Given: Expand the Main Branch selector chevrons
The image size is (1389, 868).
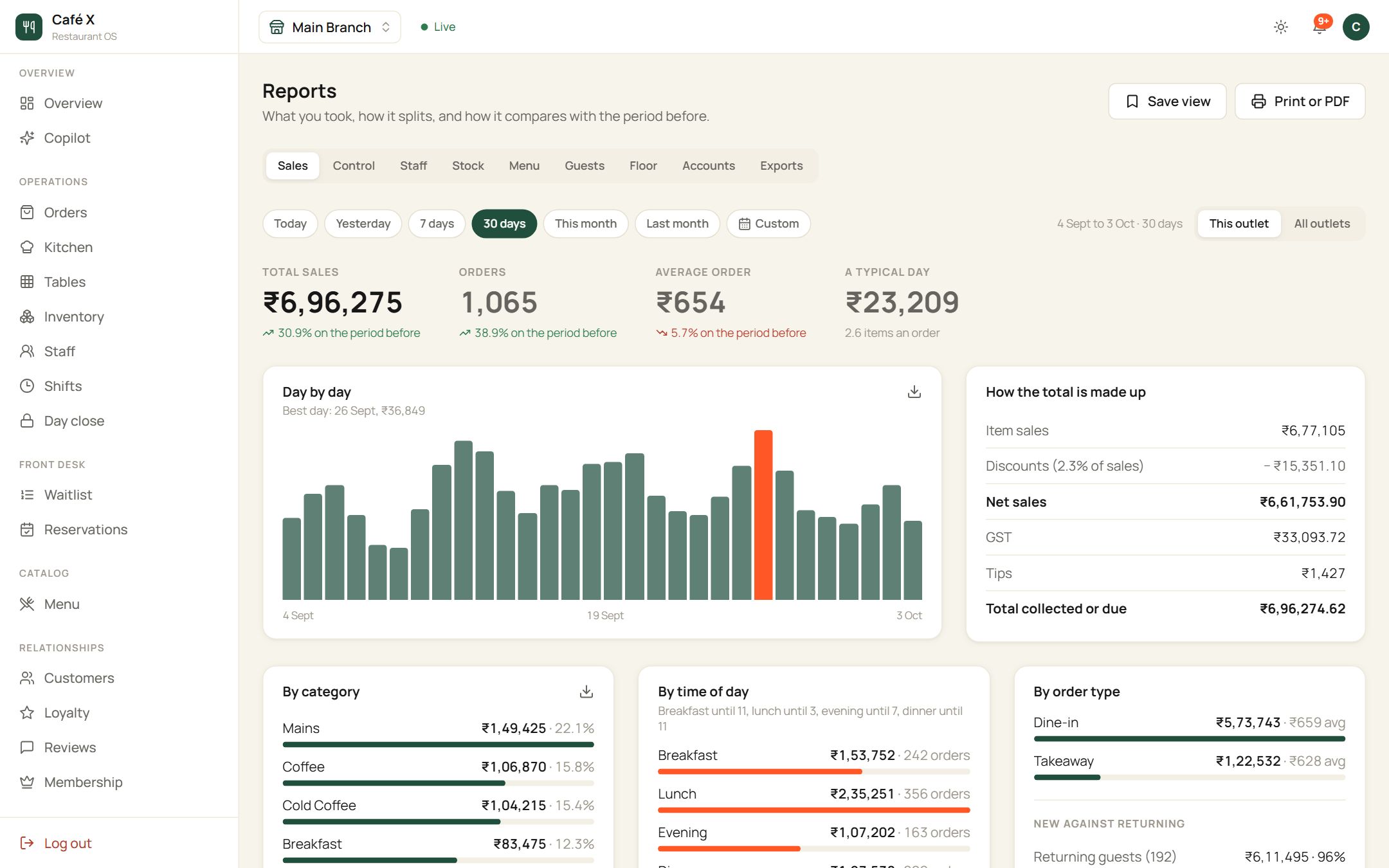Looking at the screenshot, I should pyautogui.click(x=386, y=27).
